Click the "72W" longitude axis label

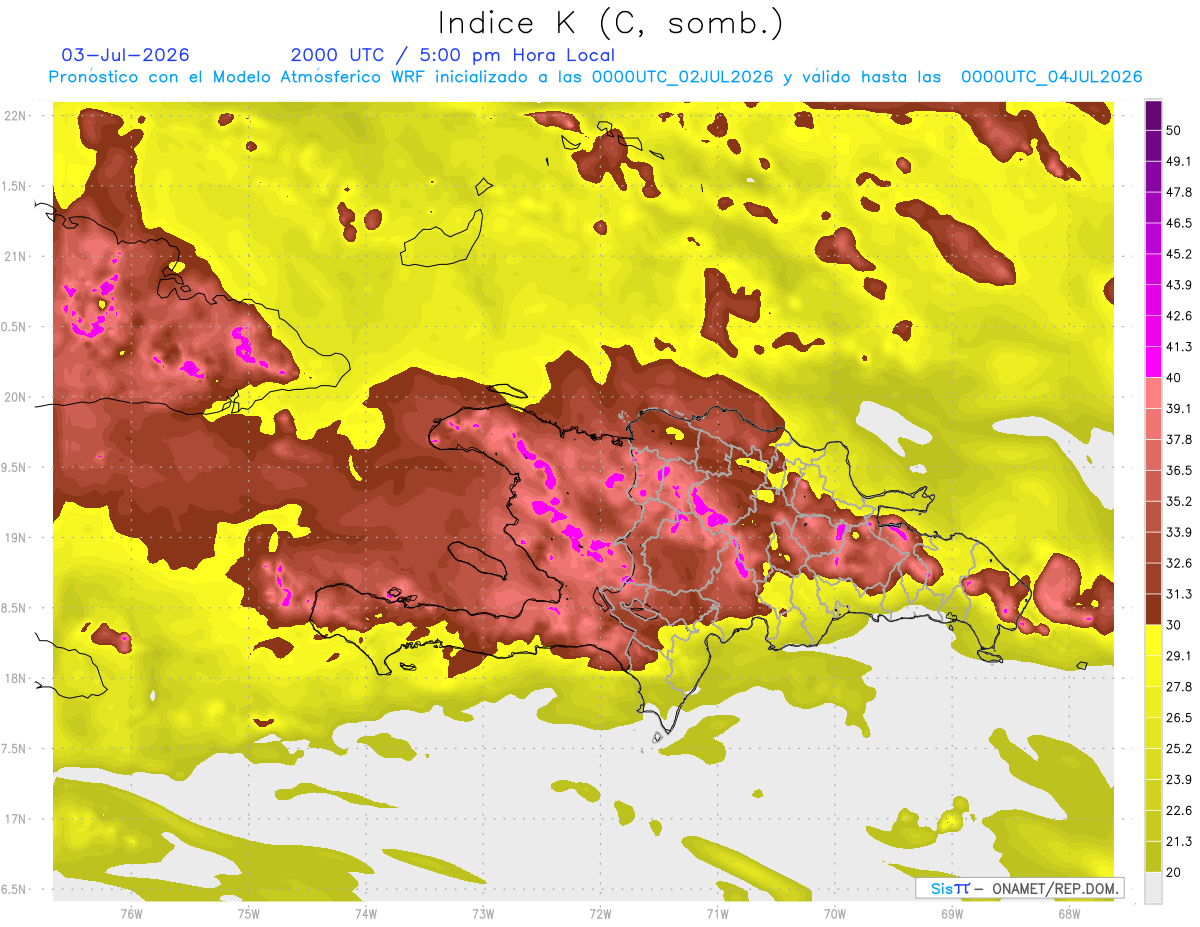(x=600, y=913)
